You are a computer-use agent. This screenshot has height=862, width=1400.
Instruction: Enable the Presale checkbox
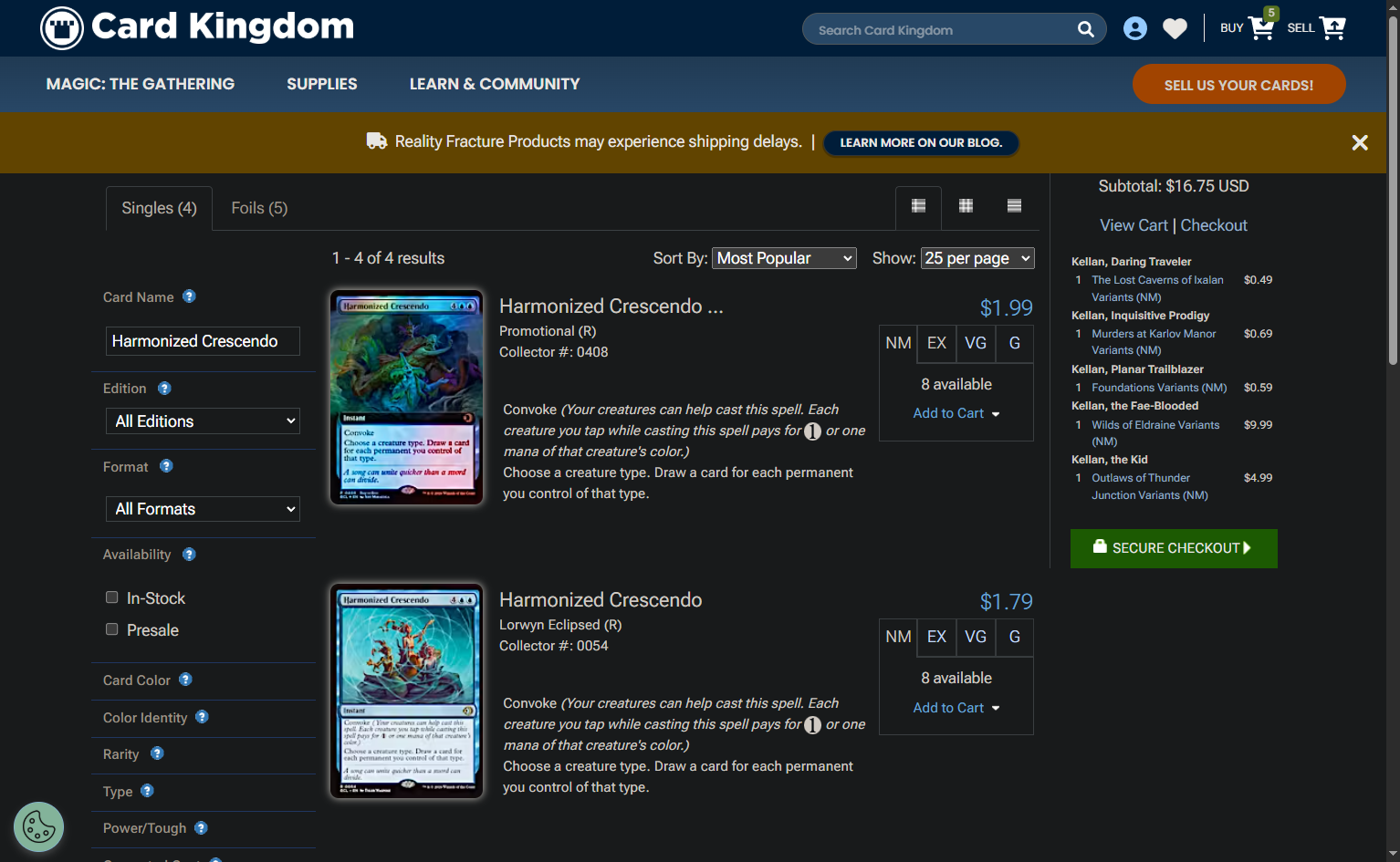[x=112, y=629]
